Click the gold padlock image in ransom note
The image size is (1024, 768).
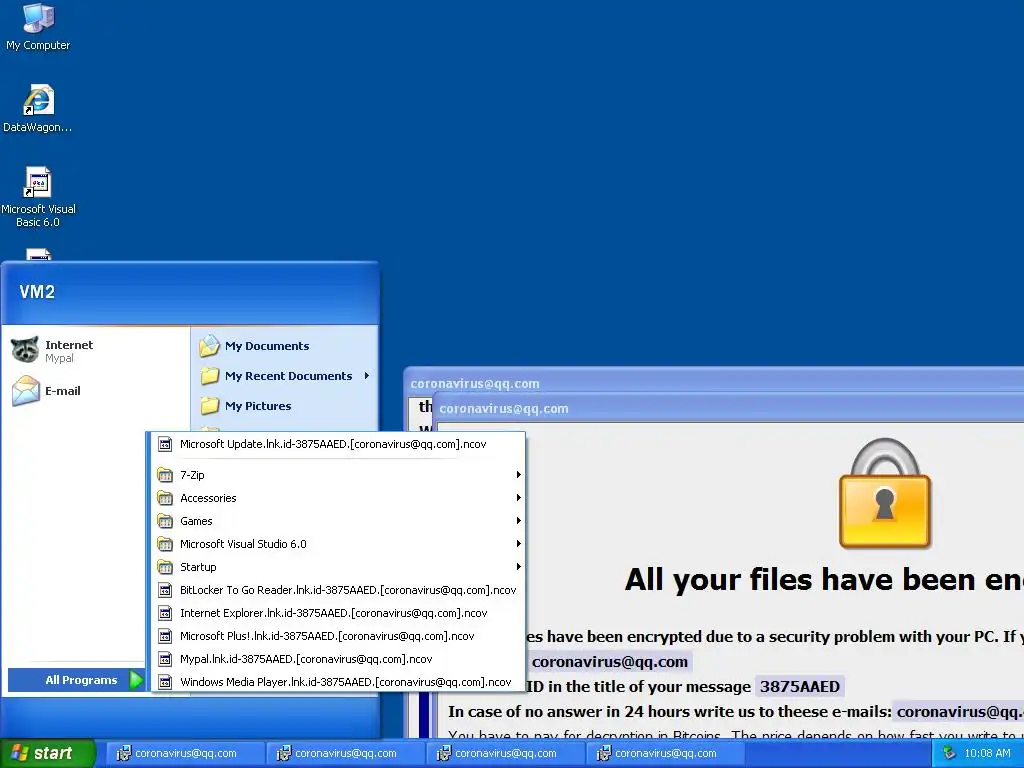point(885,493)
